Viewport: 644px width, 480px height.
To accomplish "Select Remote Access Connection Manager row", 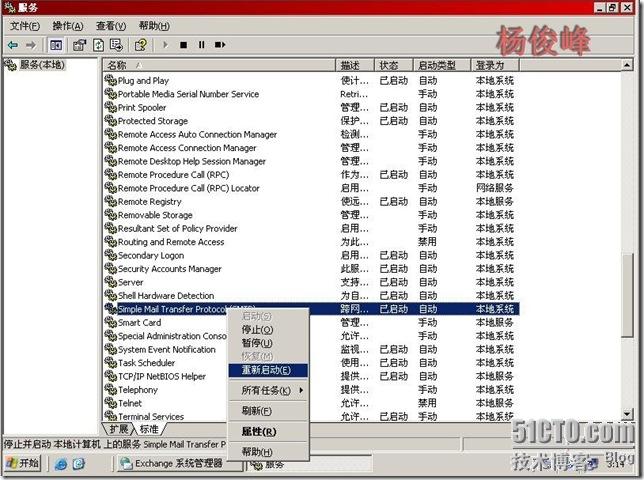I will (311, 148).
